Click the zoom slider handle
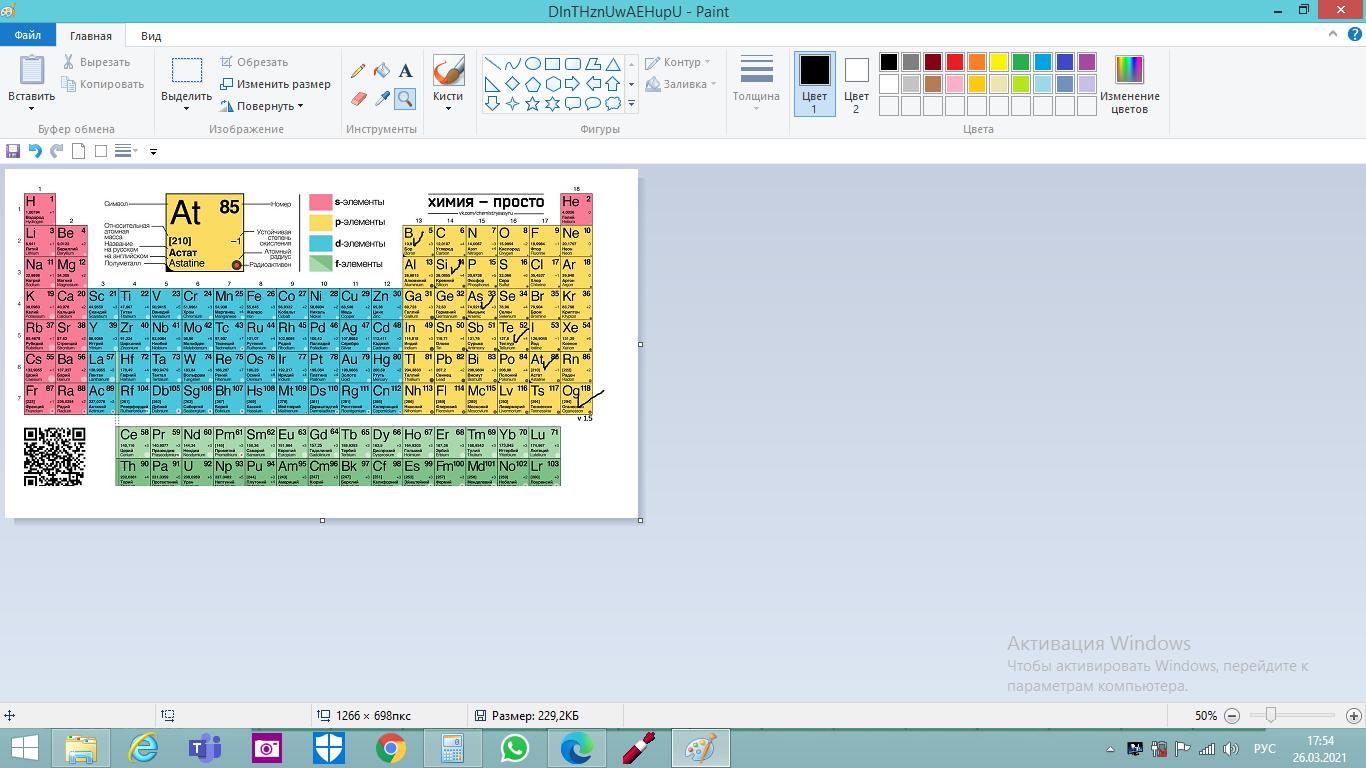Viewport: 1366px width, 768px height. pos(1271,716)
